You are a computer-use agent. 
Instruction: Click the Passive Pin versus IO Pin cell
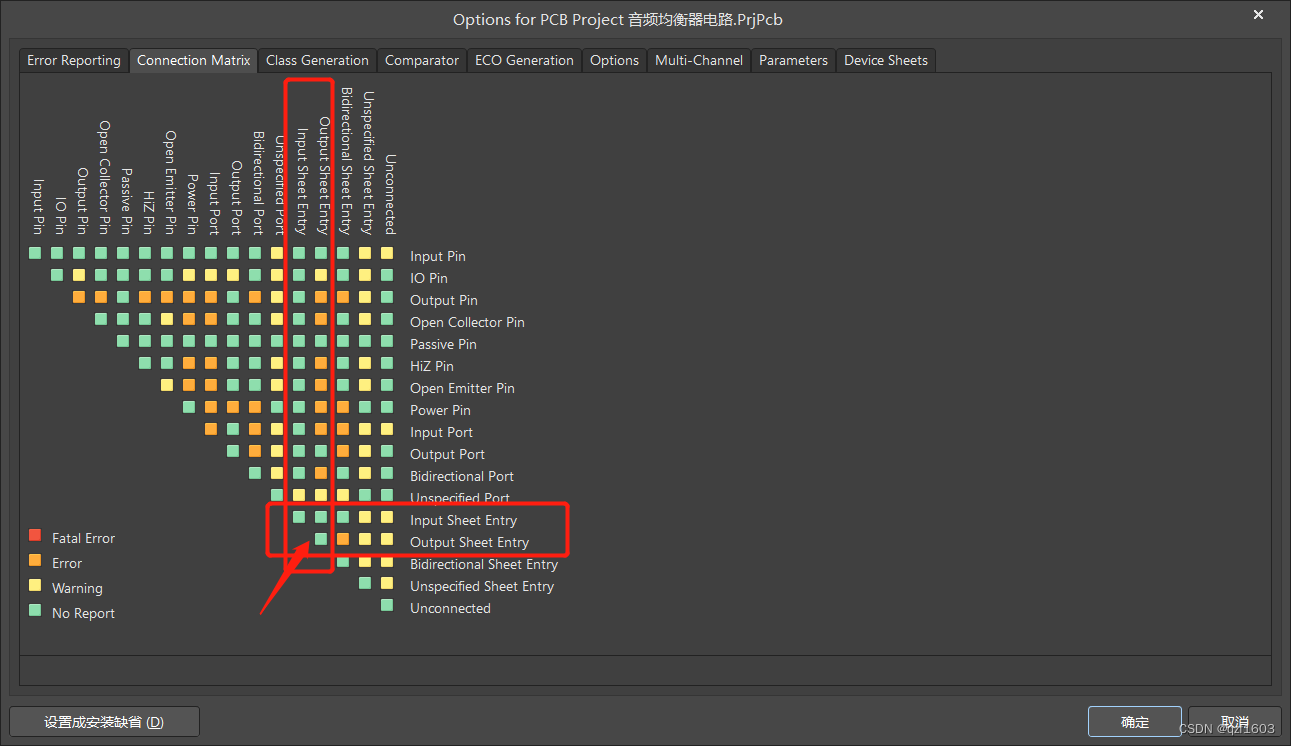pyautogui.click(x=122, y=276)
